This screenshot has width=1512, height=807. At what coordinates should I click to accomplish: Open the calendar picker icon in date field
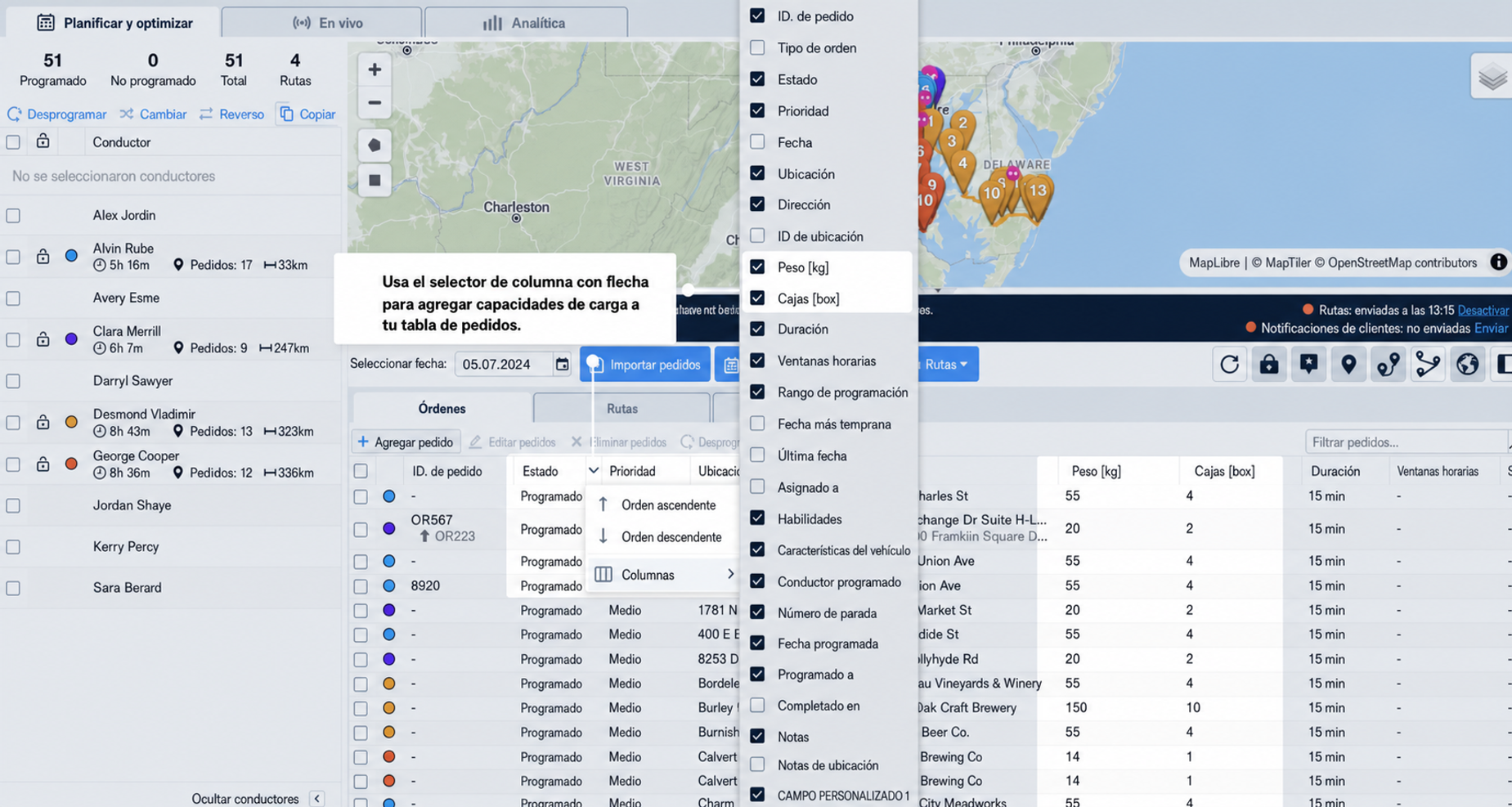pos(562,364)
